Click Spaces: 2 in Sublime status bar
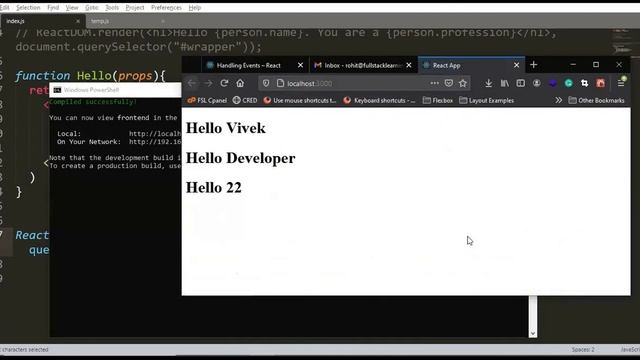 pyautogui.click(x=583, y=350)
